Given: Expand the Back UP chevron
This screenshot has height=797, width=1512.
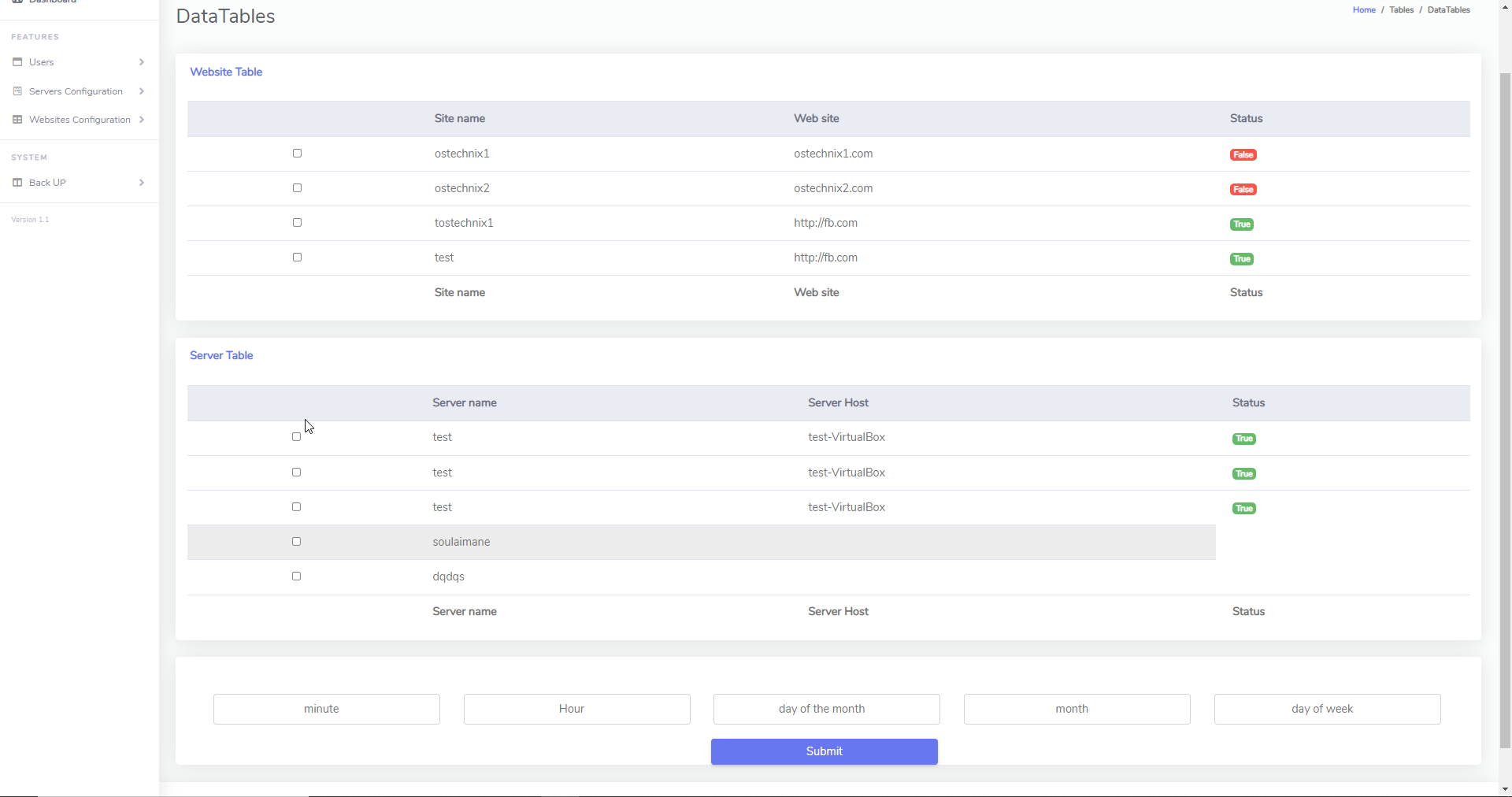Looking at the screenshot, I should 142,183.
